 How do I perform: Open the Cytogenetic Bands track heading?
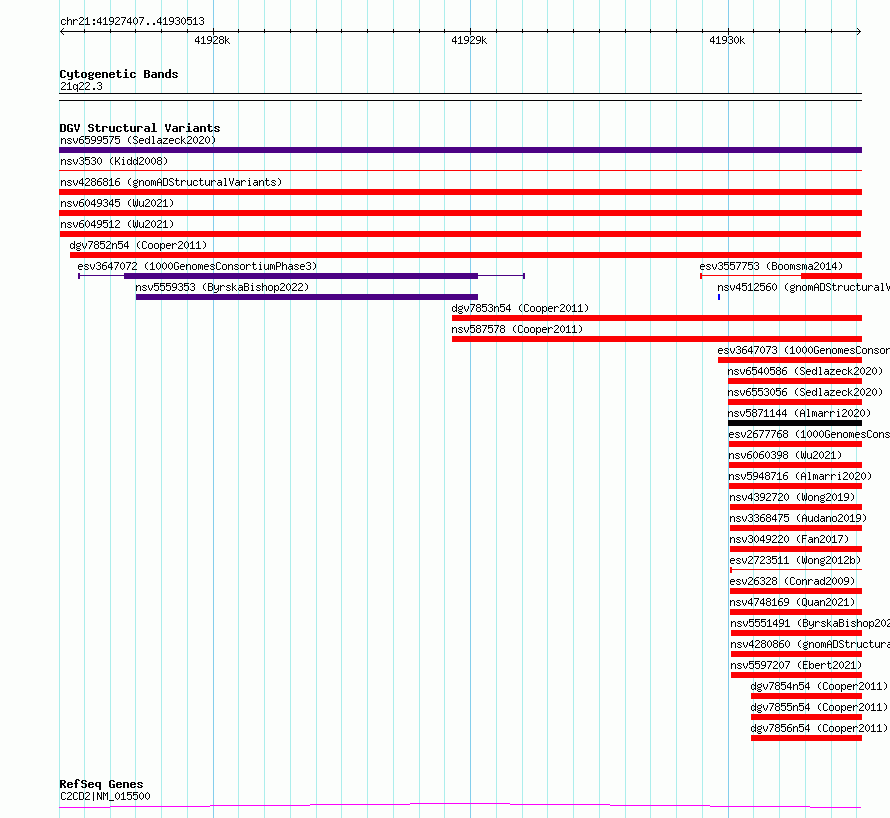(119, 74)
